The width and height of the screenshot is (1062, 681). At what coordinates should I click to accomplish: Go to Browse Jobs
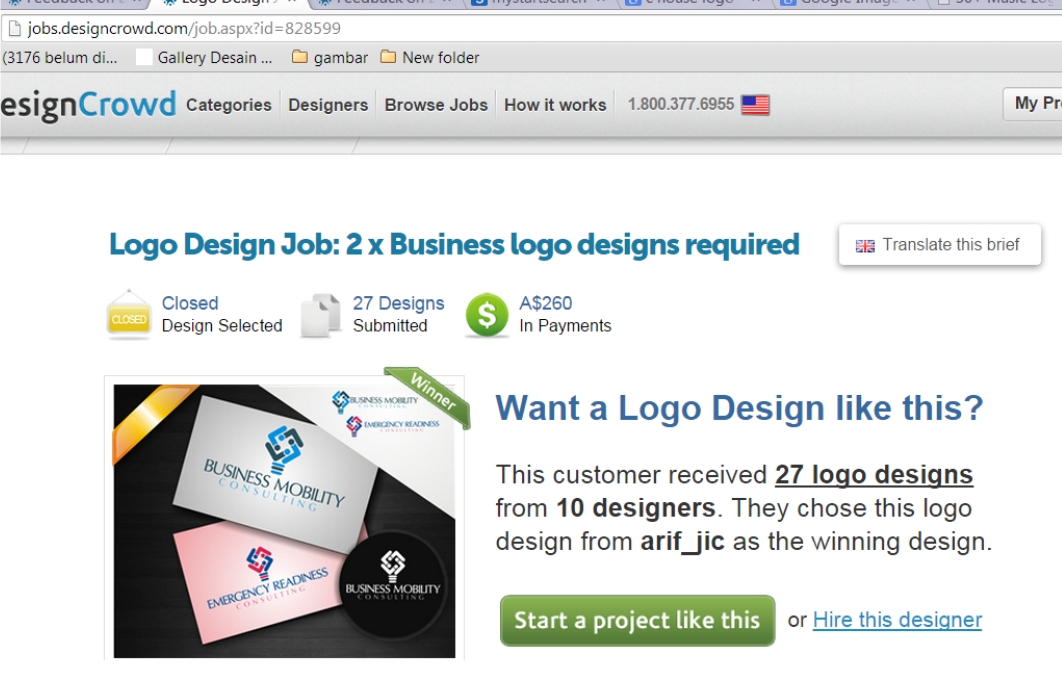point(436,105)
